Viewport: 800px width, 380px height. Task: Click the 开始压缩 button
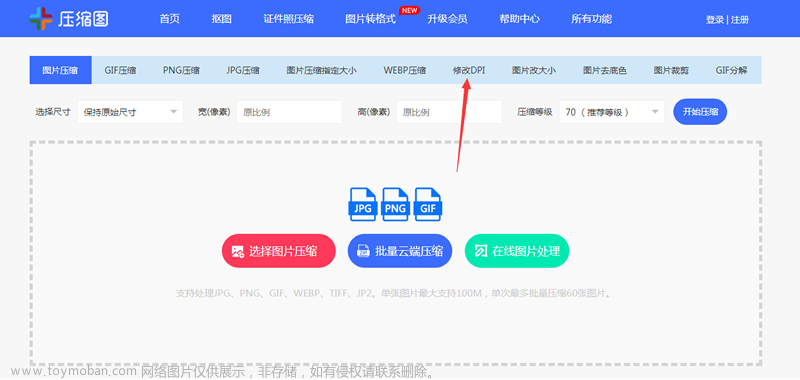tap(700, 112)
